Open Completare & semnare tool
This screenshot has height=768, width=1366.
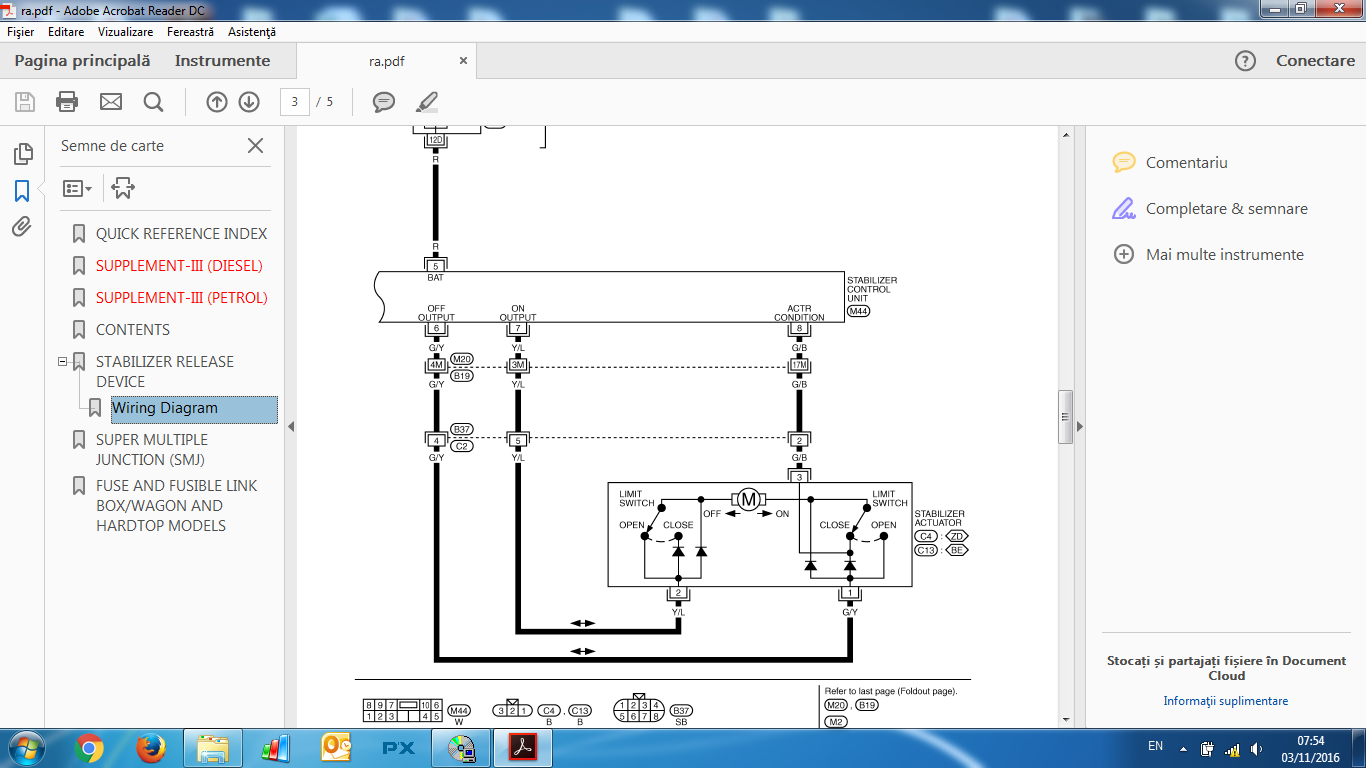point(1210,208)
